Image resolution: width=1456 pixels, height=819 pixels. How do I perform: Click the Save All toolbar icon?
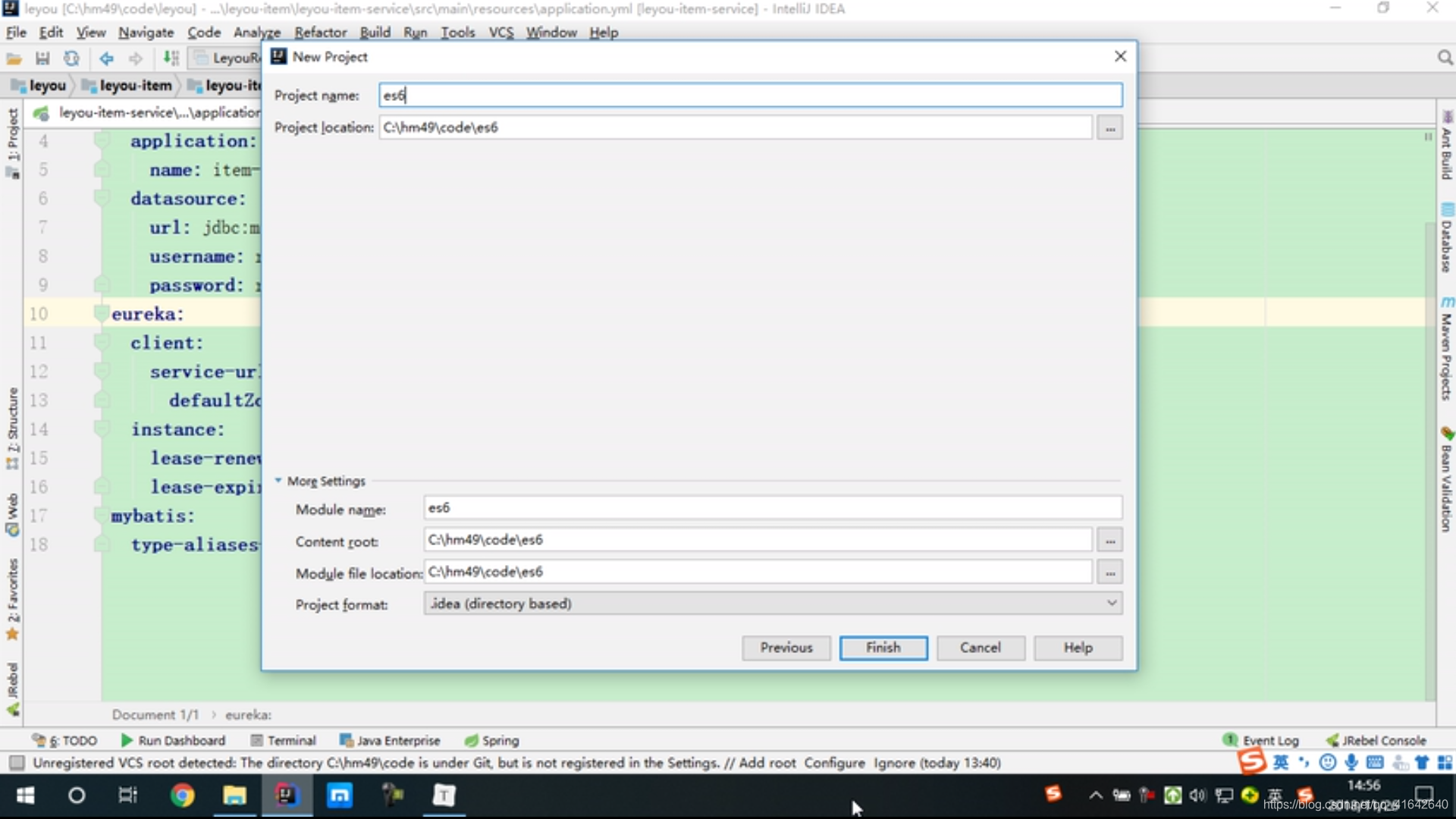point(42,58)
